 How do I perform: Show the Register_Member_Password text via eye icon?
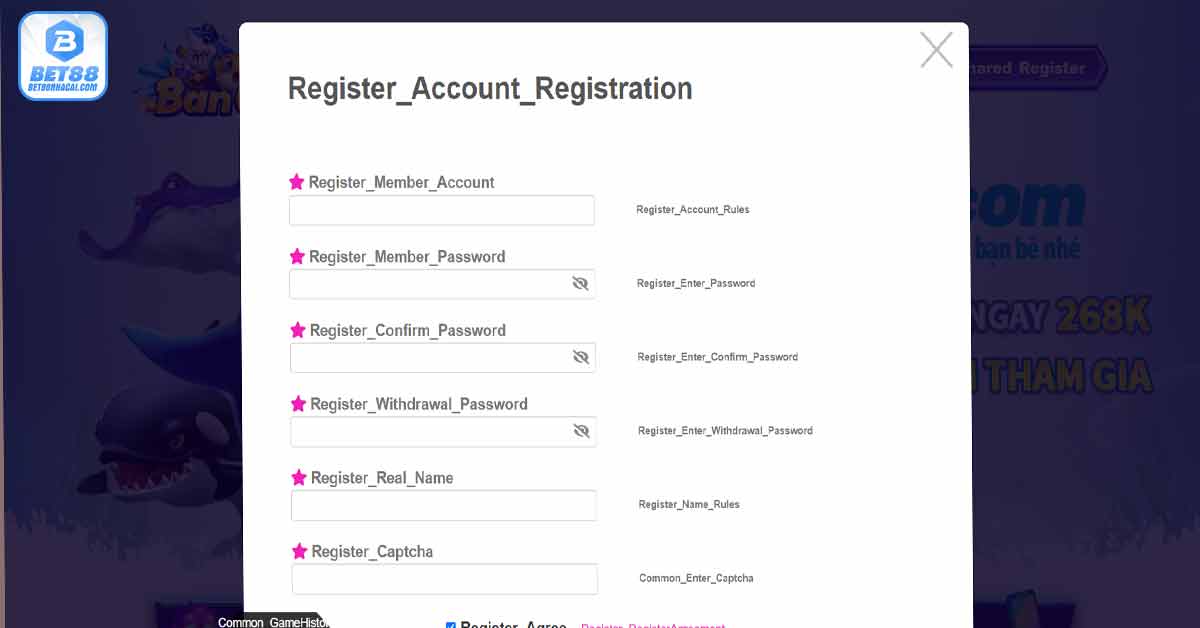(x=580, y=284)
